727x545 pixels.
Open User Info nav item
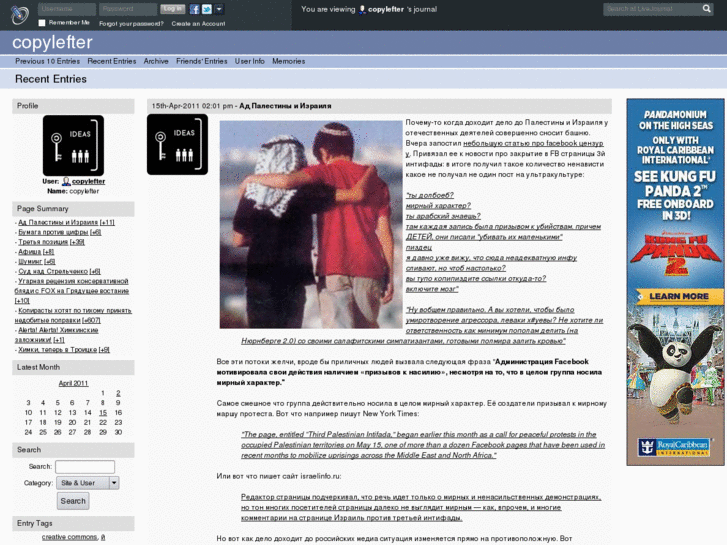pyautogui.click(x=249, y=61)
